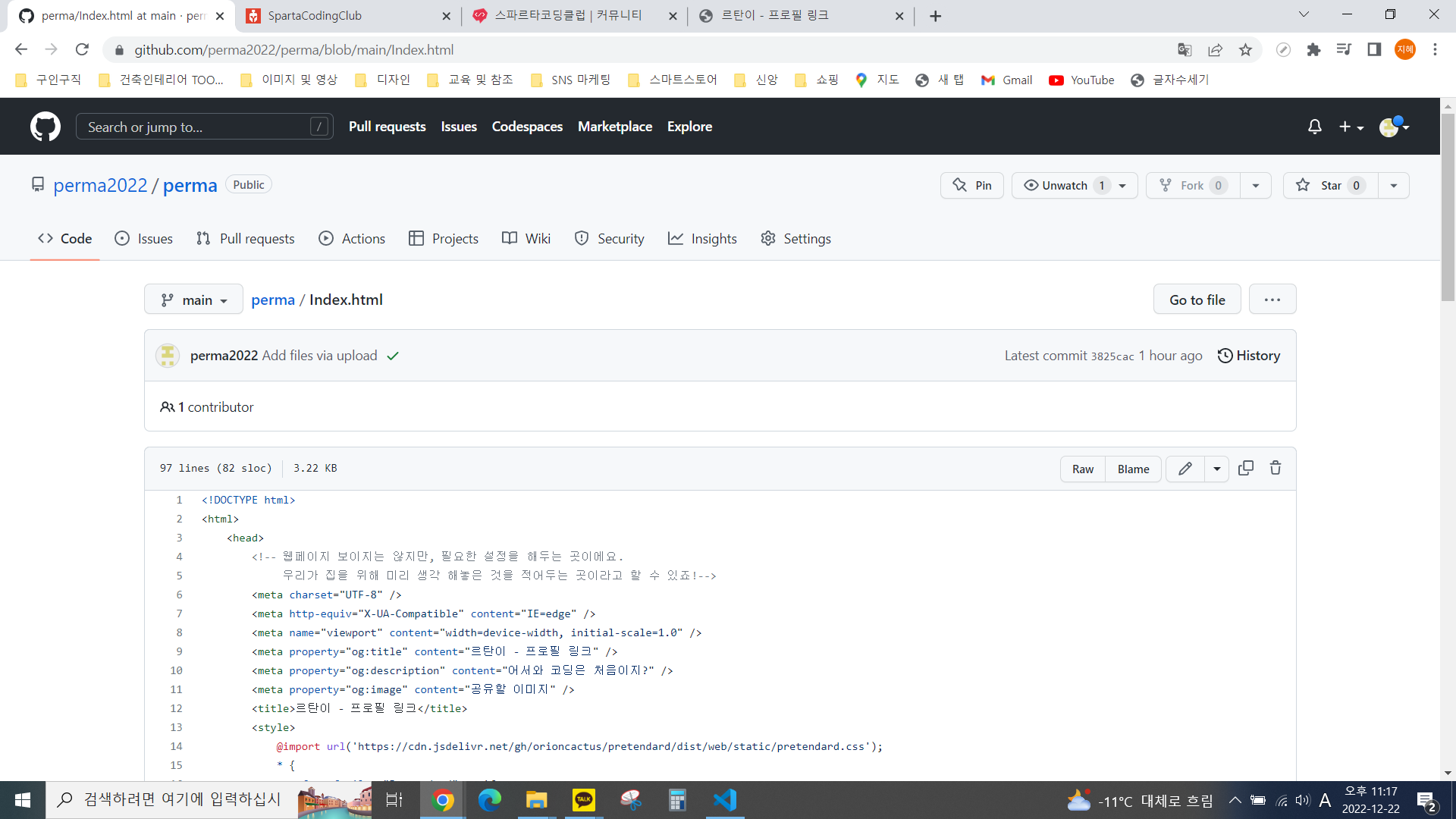
Task: Open repository Pull requests tab
Action: point(246,238)
